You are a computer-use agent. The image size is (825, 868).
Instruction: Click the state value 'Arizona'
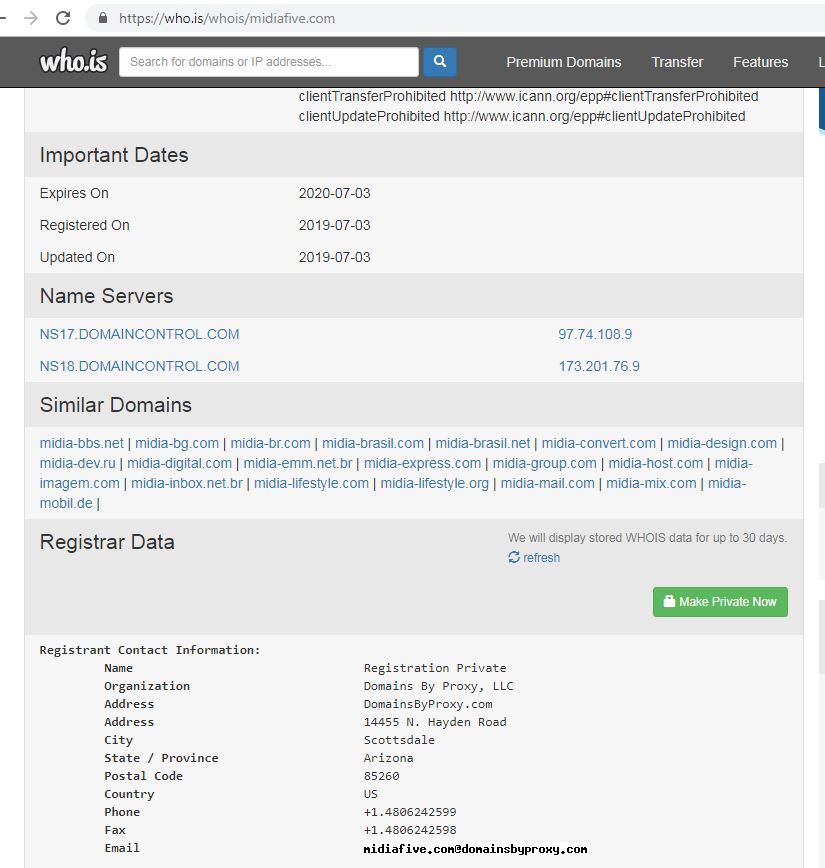pyautogui.click(x=388, y=758)
